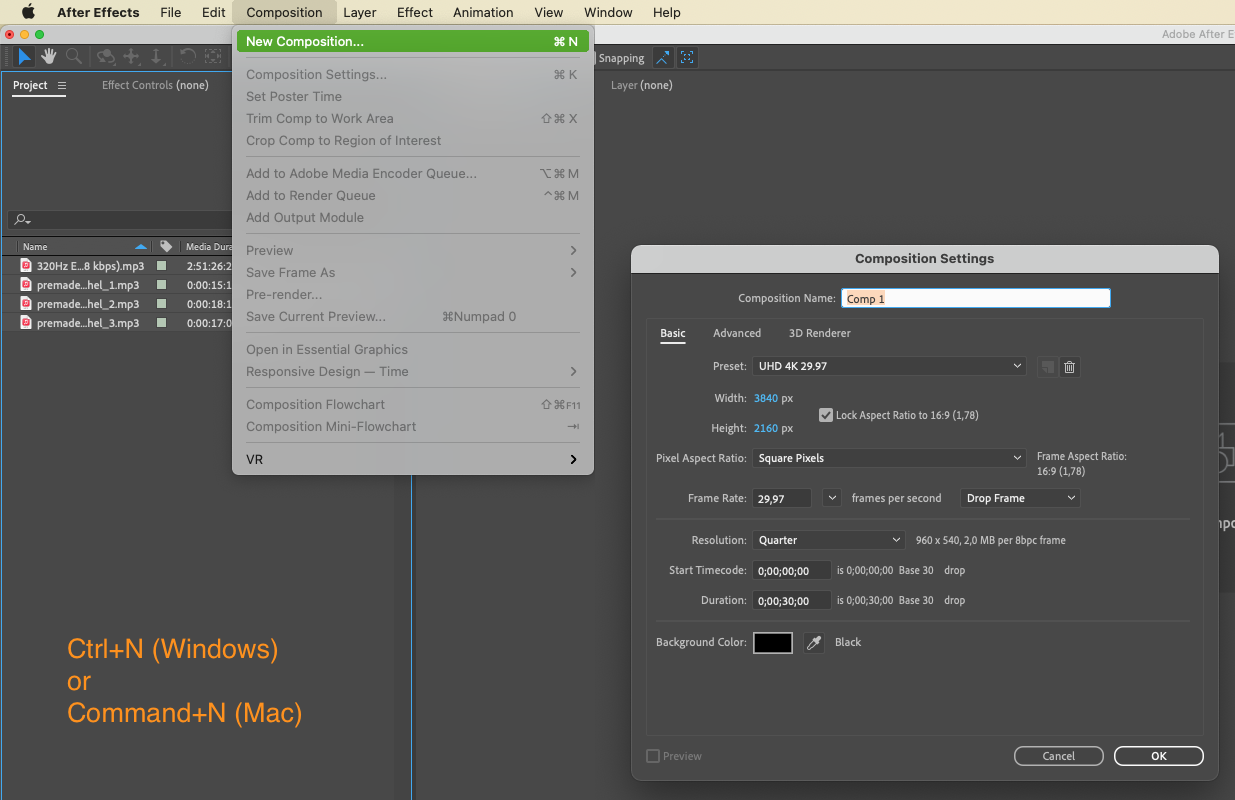Image resolution: width=1235 pixels, height=800 pixels.
Task: Open the Drop Frame dropdown
Action: point(1020,498)
